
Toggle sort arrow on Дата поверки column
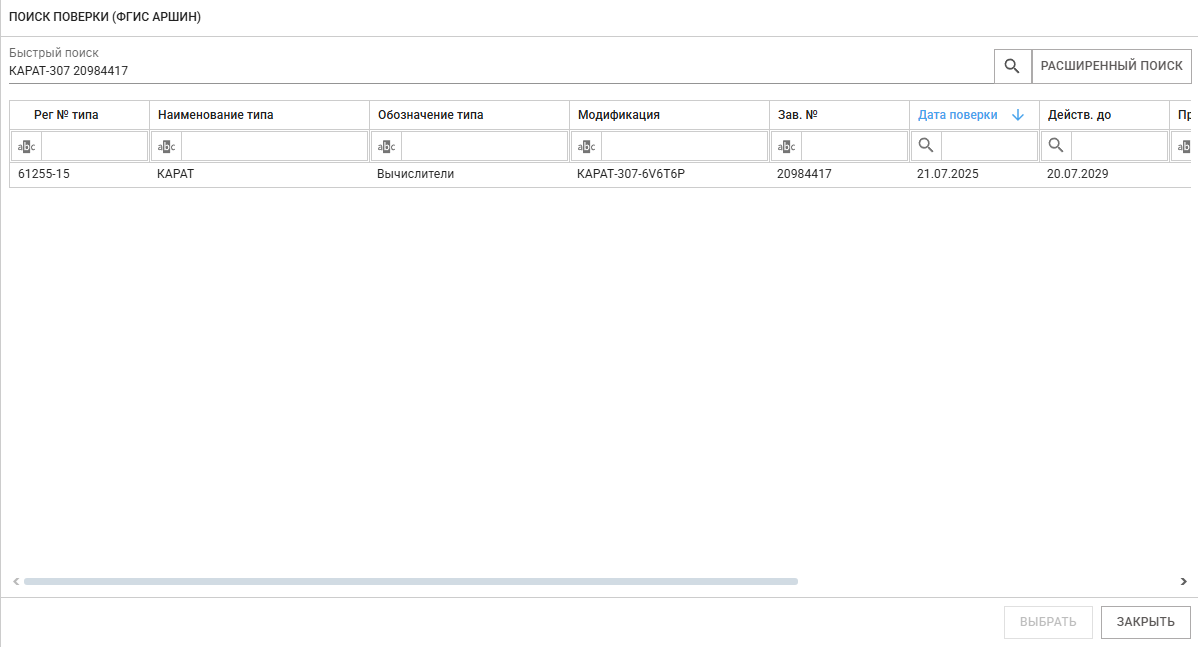click(x=1018, y=115)
